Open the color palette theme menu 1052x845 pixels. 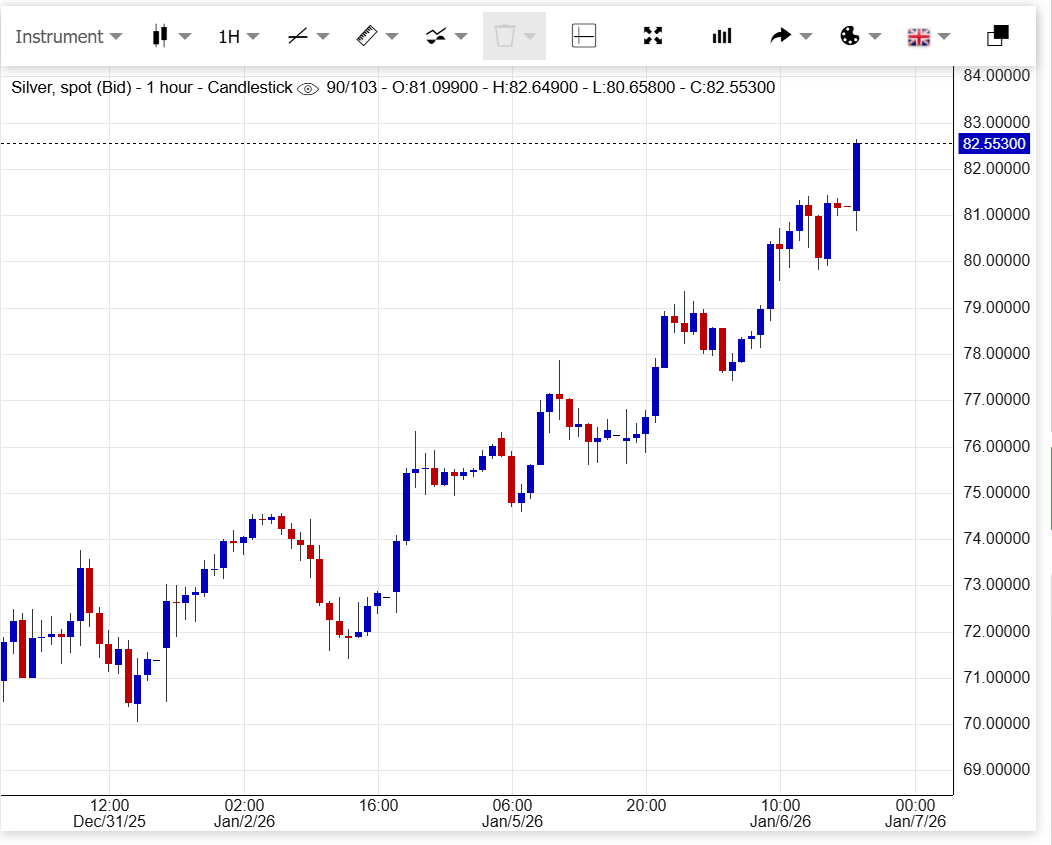pyautogui.click(x=849, y=37)
